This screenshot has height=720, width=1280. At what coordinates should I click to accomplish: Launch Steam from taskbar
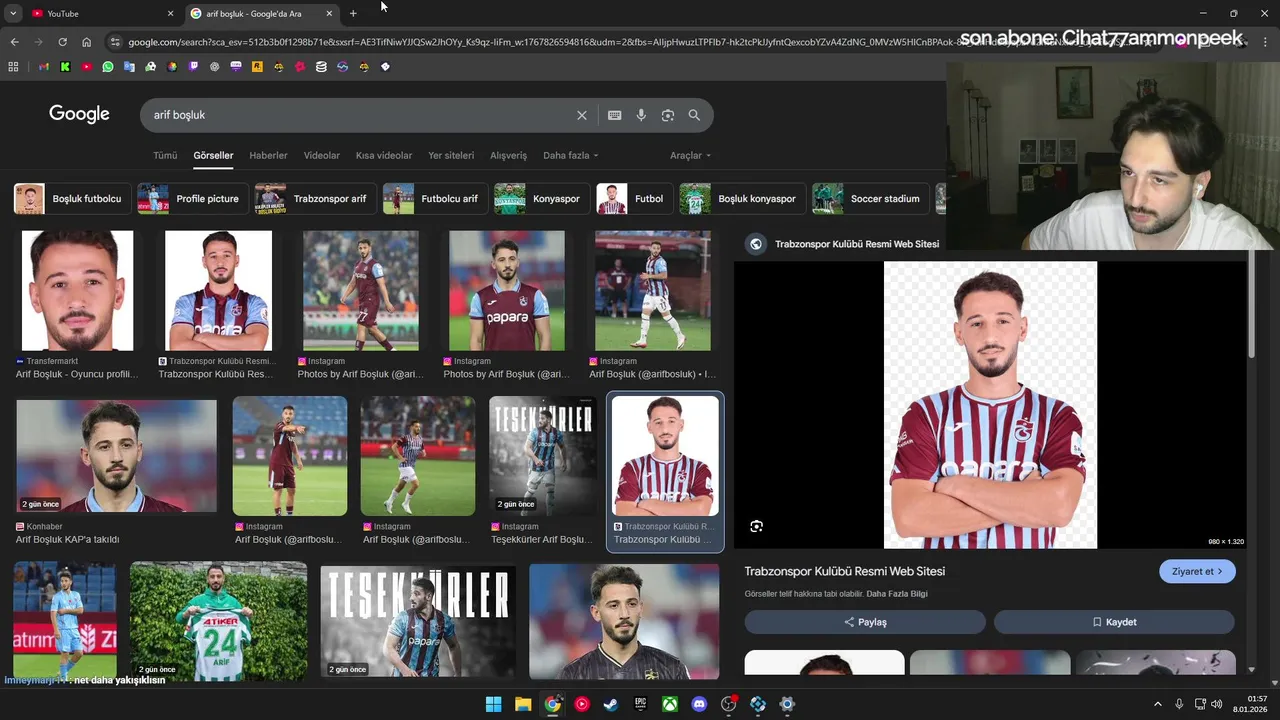pyautogui.click(x=611, y=704)
